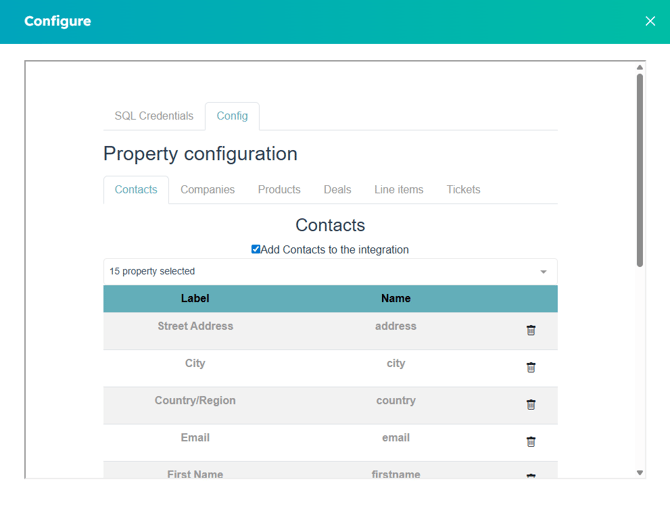This screenshot has width=670, height=513.
Task: Delete the Country/Region property row
Action: [x=531, y=405]
